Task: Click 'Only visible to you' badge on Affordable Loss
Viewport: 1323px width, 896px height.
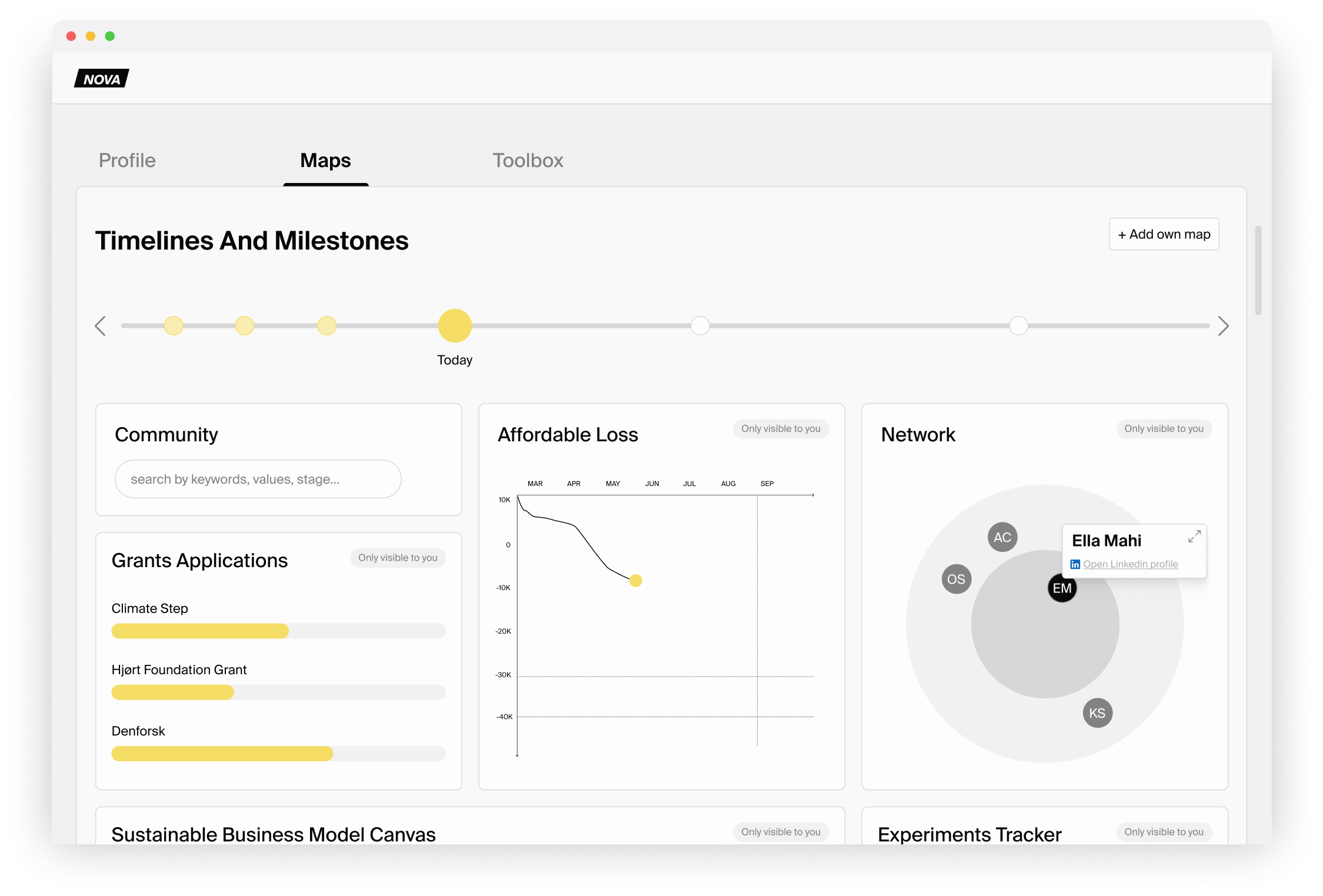Action: (781, 428)
